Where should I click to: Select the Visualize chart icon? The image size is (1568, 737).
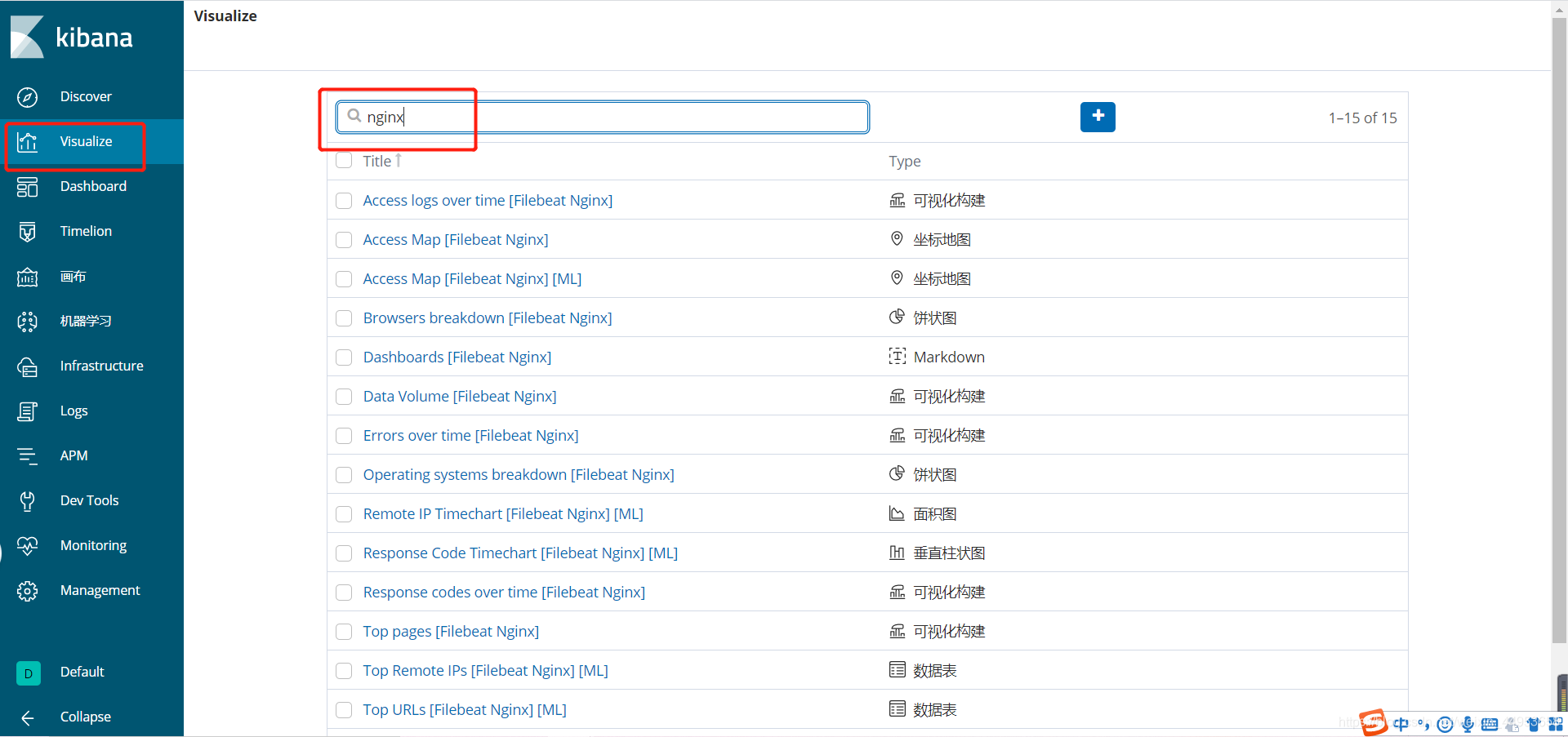tap(27, 142)
